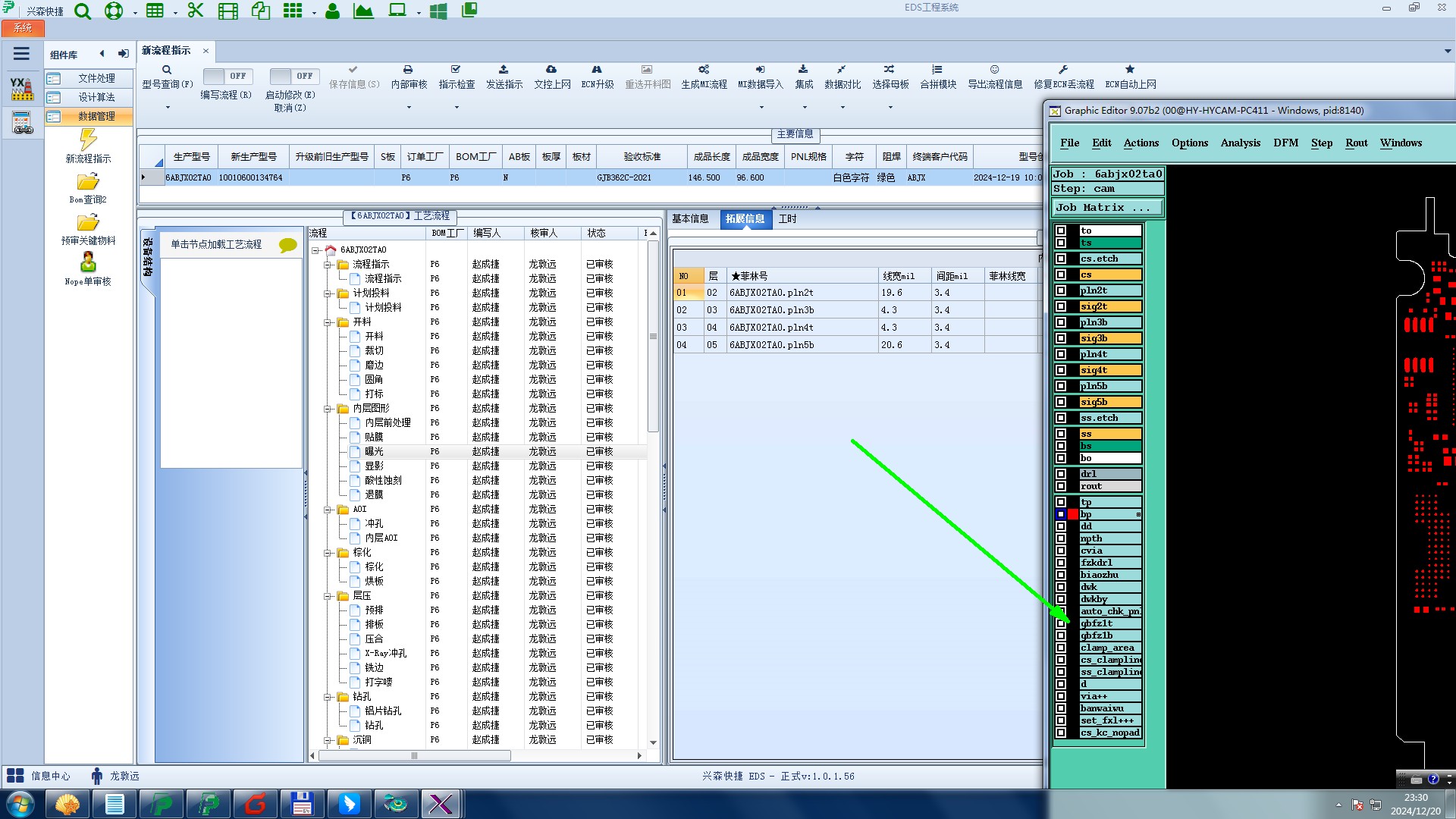Click the 数据对比 toolbar icon
This screenshot has width=1456, height=819.
[x=842, y=70]
